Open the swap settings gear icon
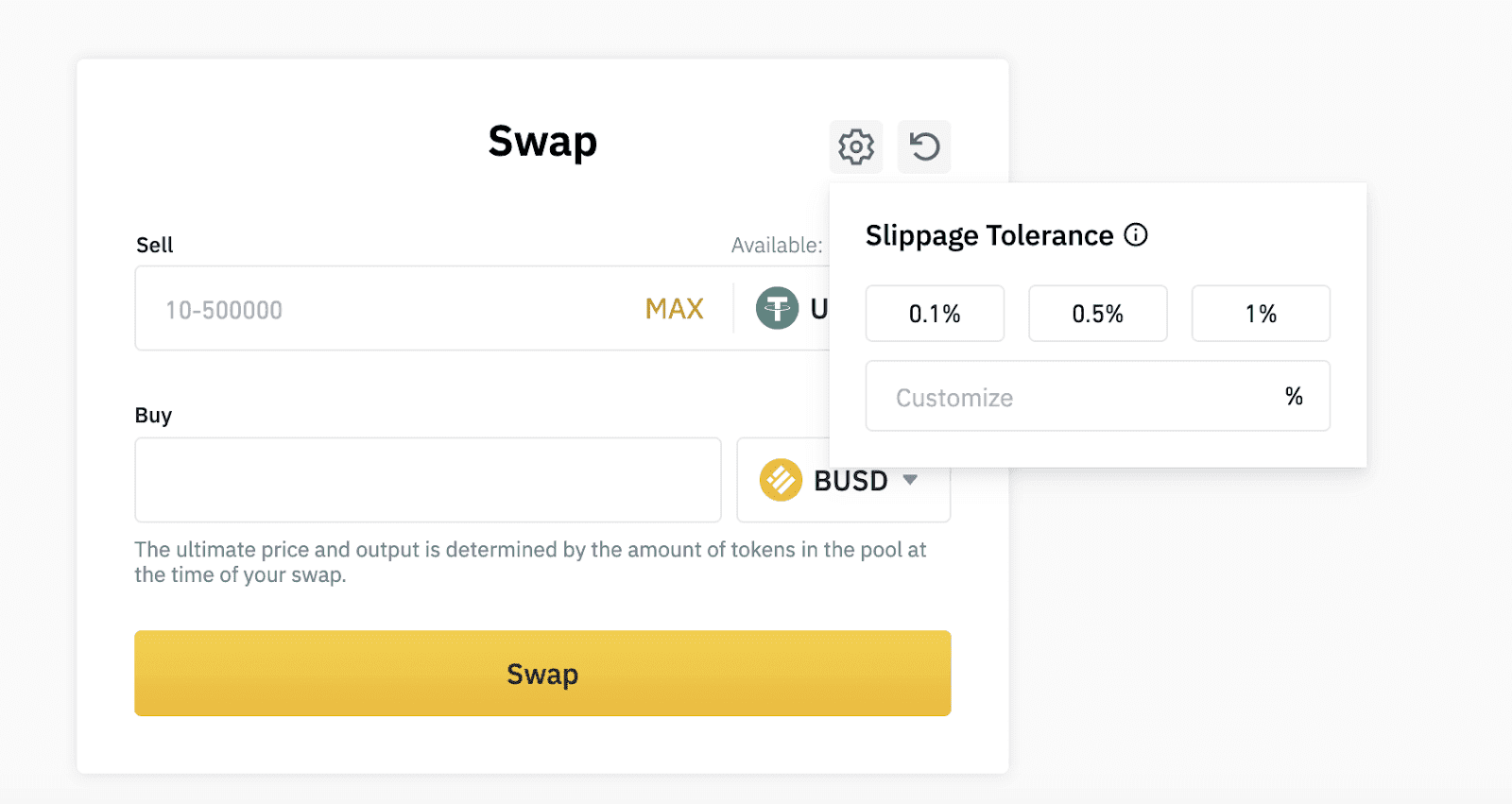This screenshot has width=1512, height=804. click(x=856, y=146)
